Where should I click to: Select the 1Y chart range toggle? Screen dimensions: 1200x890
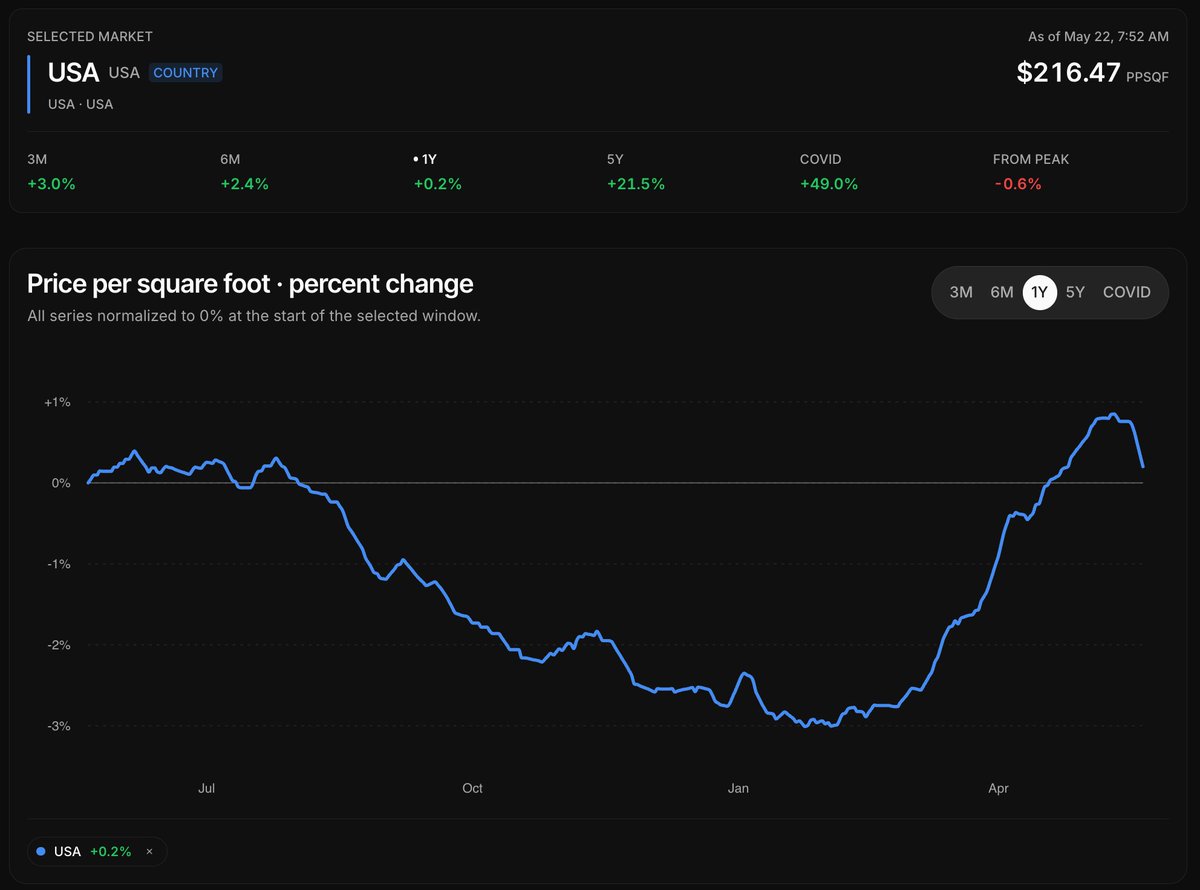pos(1040,292)
